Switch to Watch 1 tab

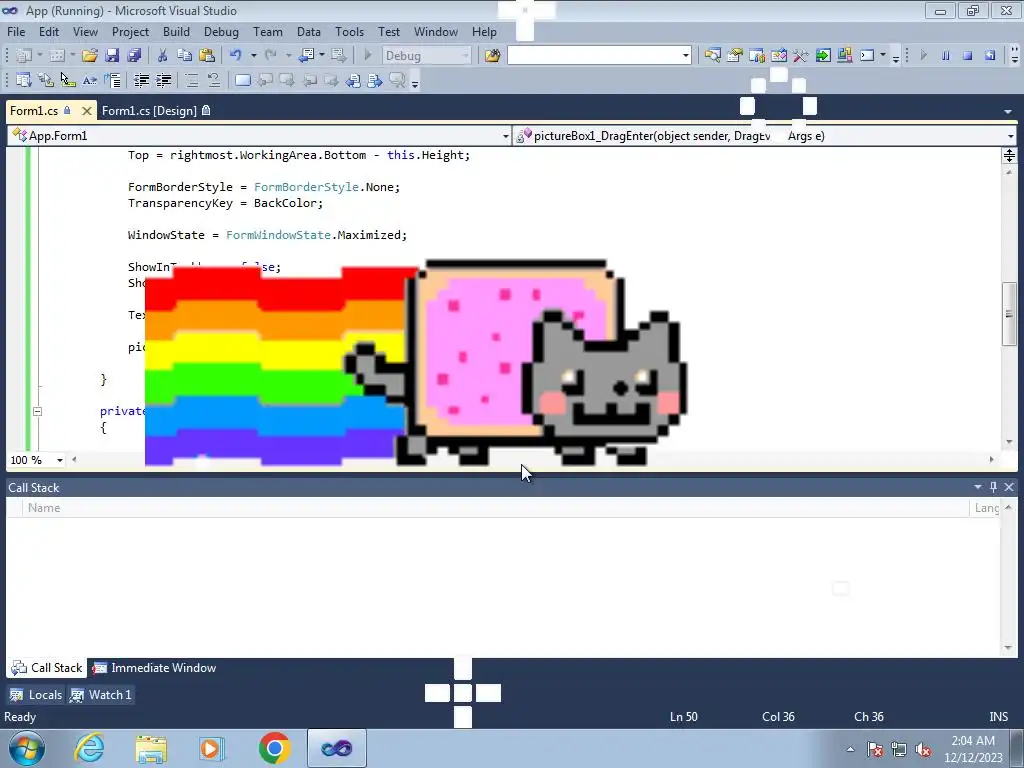pyautogui.click(x=101, y=695)
